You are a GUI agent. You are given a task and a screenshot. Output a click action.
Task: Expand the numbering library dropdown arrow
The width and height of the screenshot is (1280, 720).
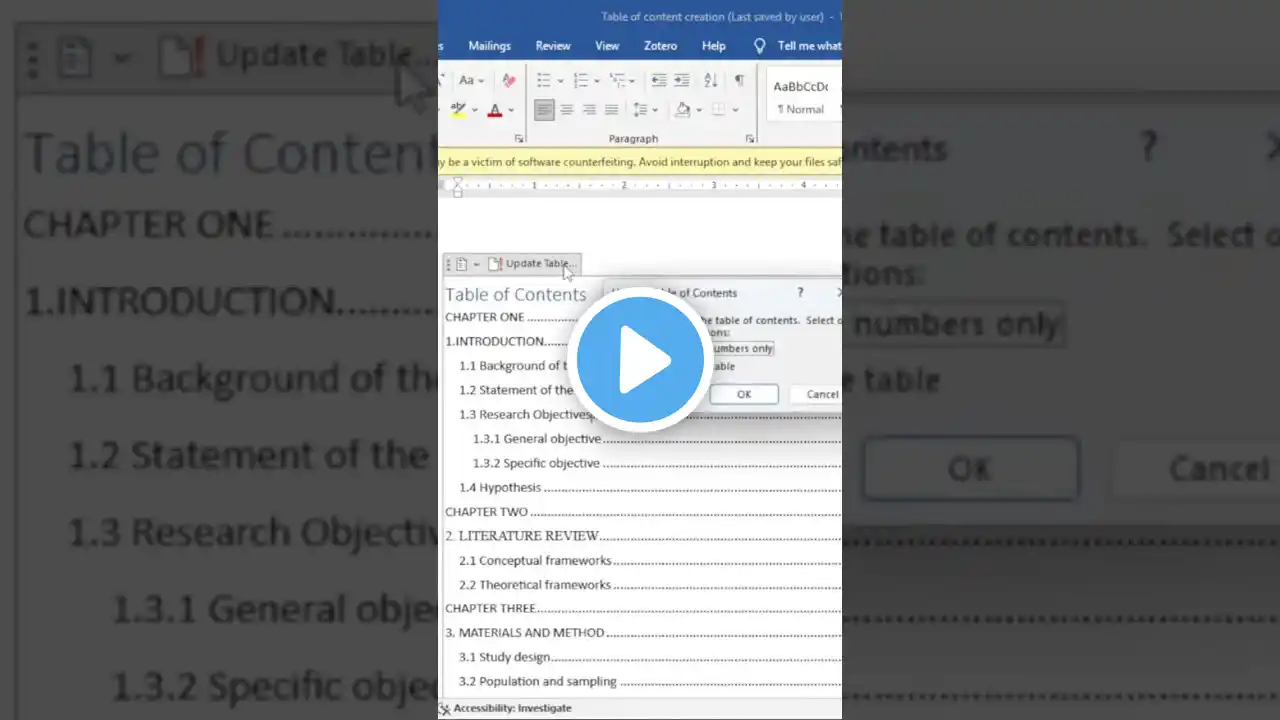point(596,80)
